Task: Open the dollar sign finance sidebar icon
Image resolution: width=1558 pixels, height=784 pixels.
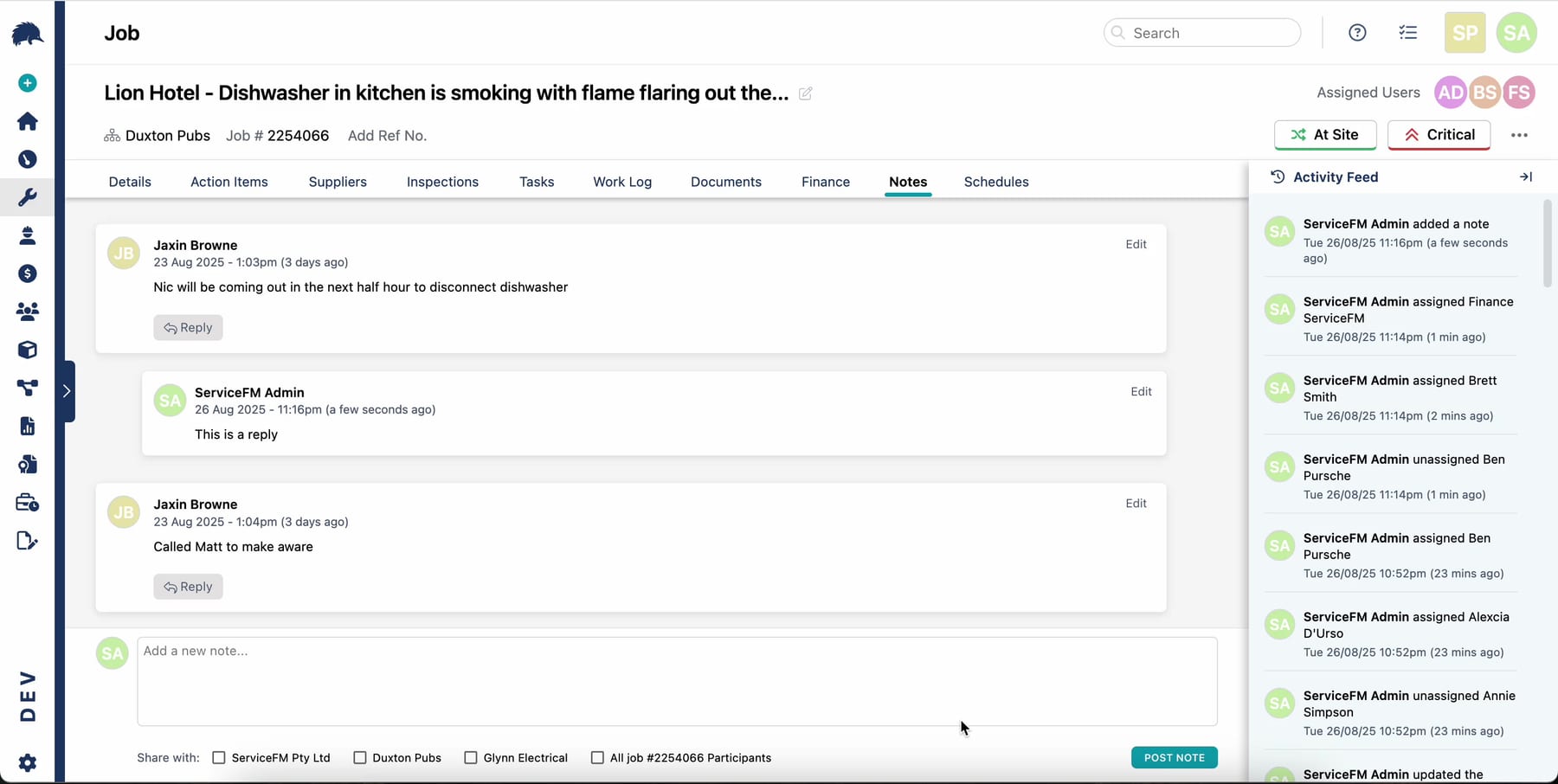Action: click(x=28, y=273)
